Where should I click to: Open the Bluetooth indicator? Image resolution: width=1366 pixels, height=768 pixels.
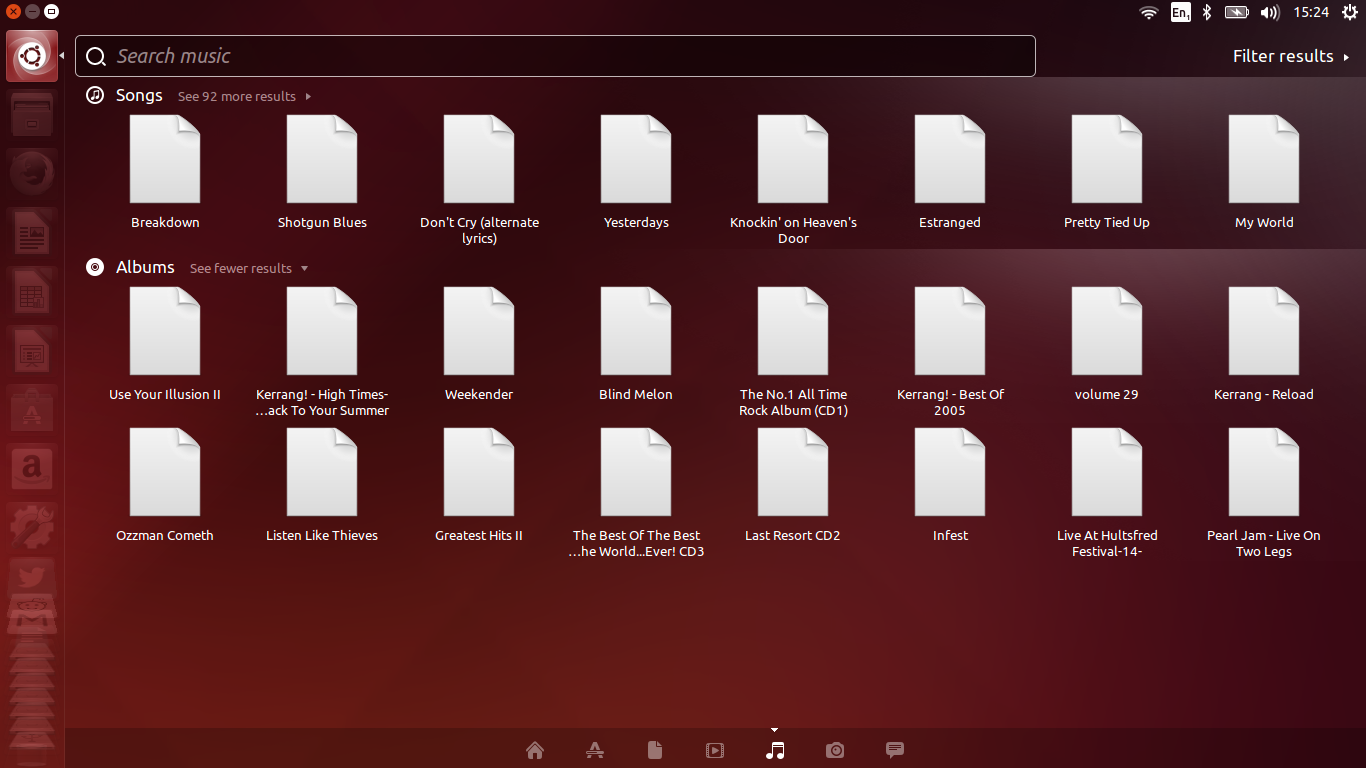(1207, 12)
